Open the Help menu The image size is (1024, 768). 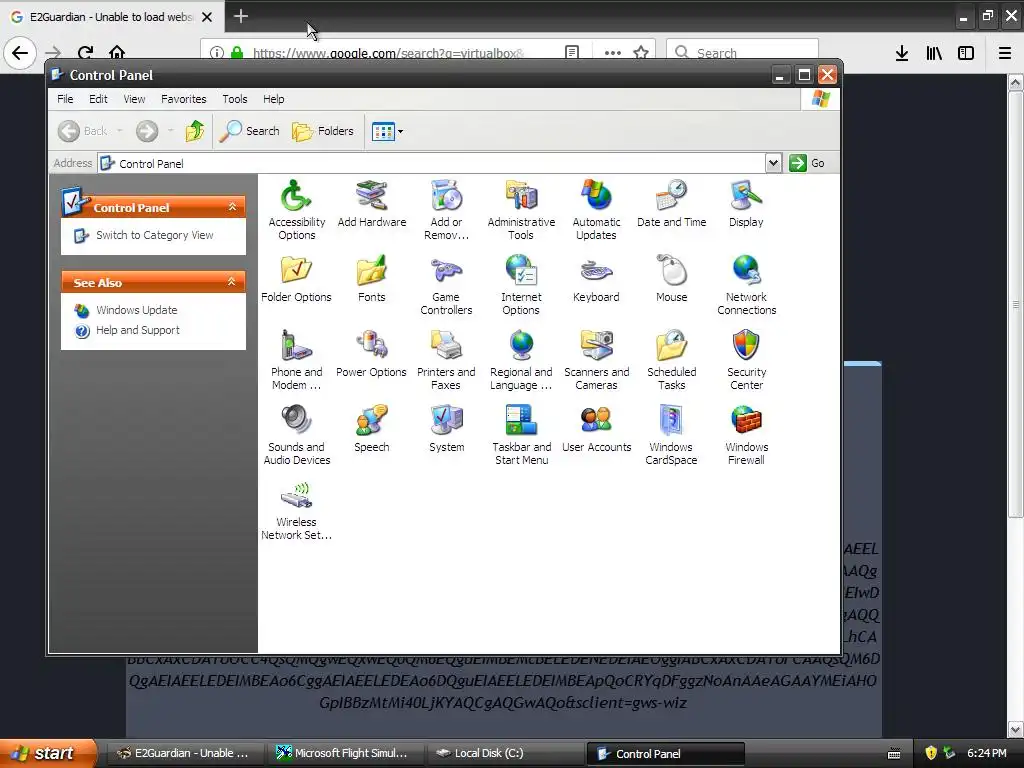tap(274, 99)
